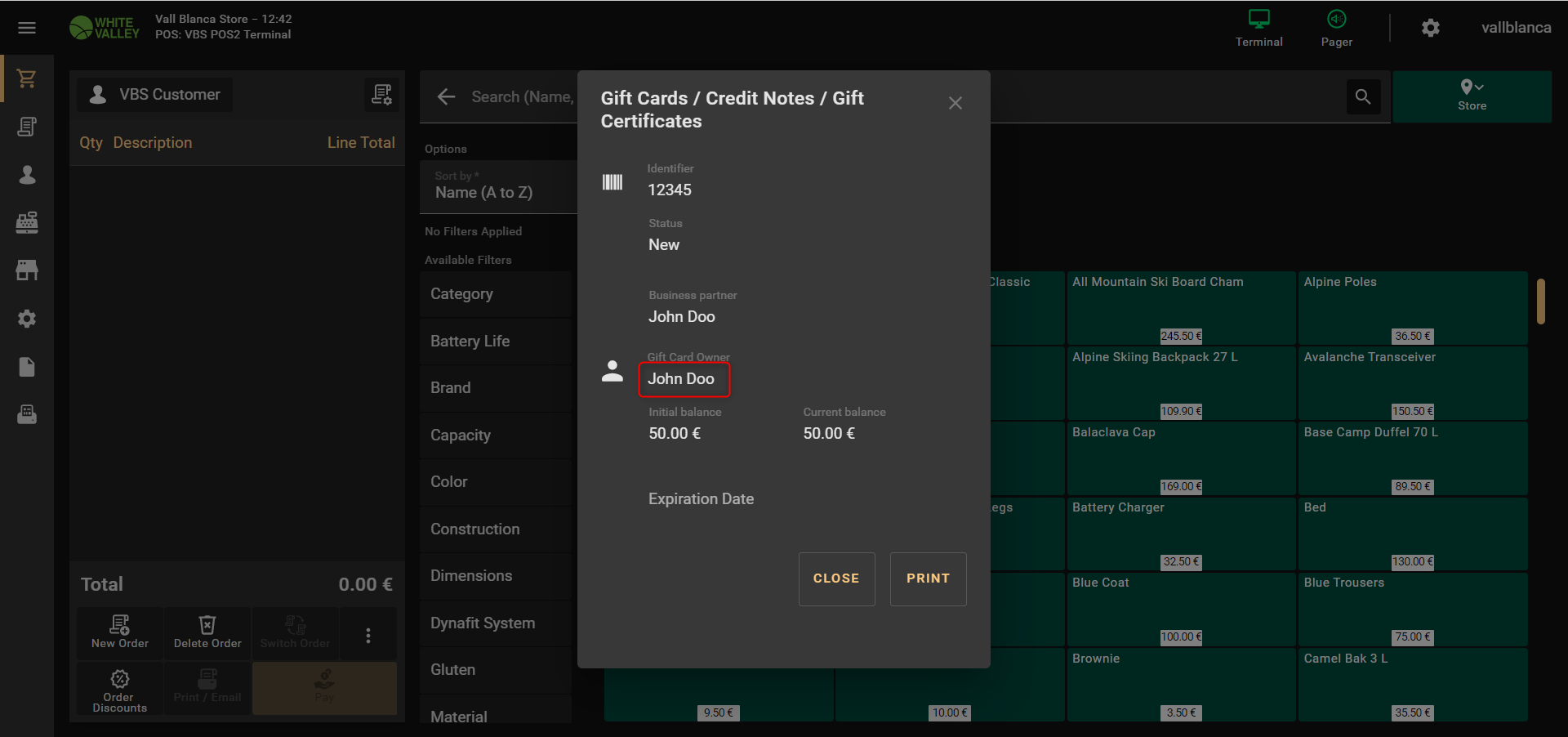Open the settings gear in header

(x=1430, y=28)
